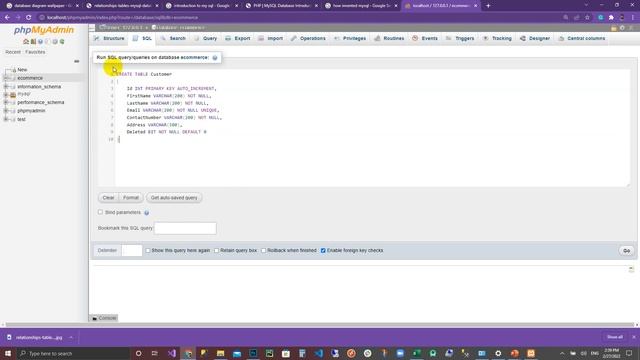Click the yellow lock icon top right
This screenshot has height=360, width=640.
[614, 28]
